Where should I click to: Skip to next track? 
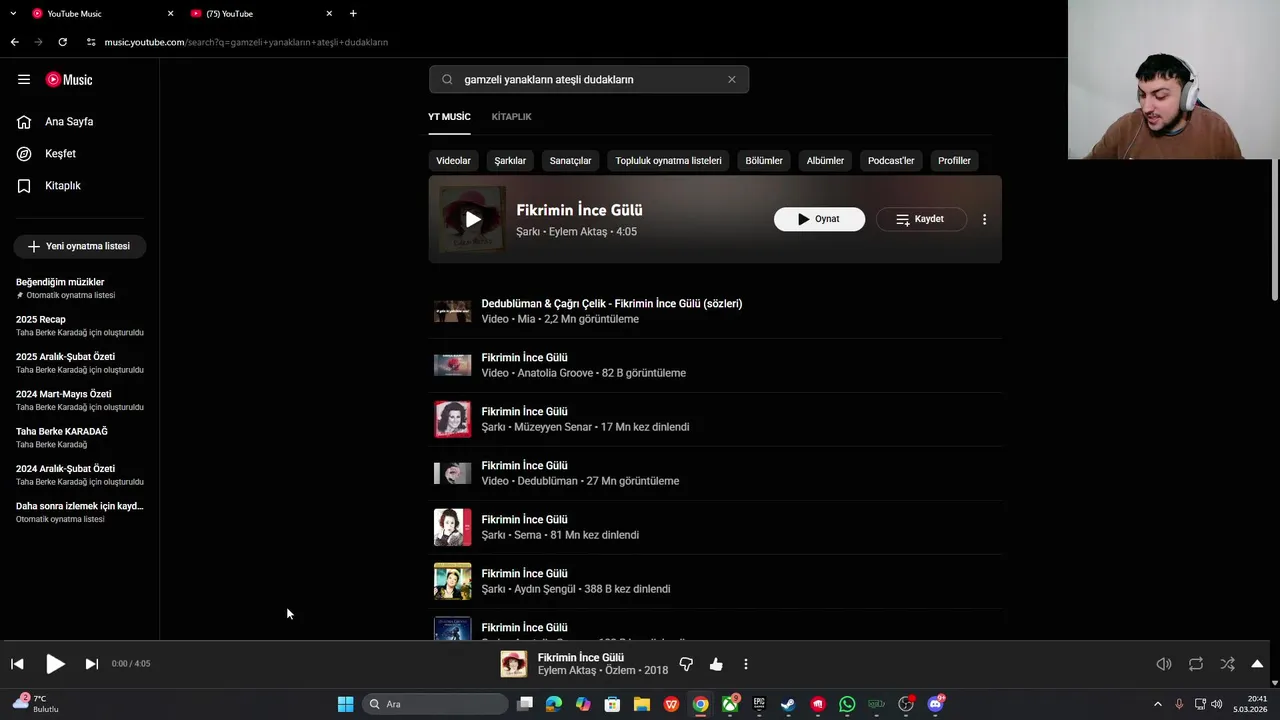pos(91,664)
